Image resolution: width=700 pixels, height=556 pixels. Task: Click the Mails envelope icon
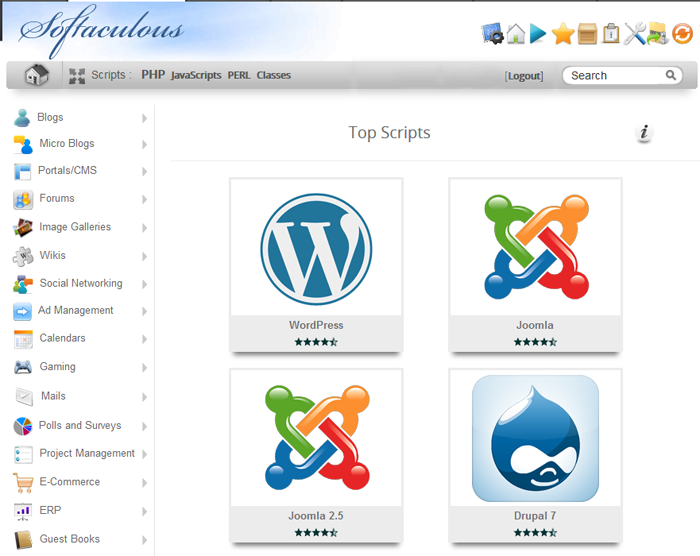(24, 397)
